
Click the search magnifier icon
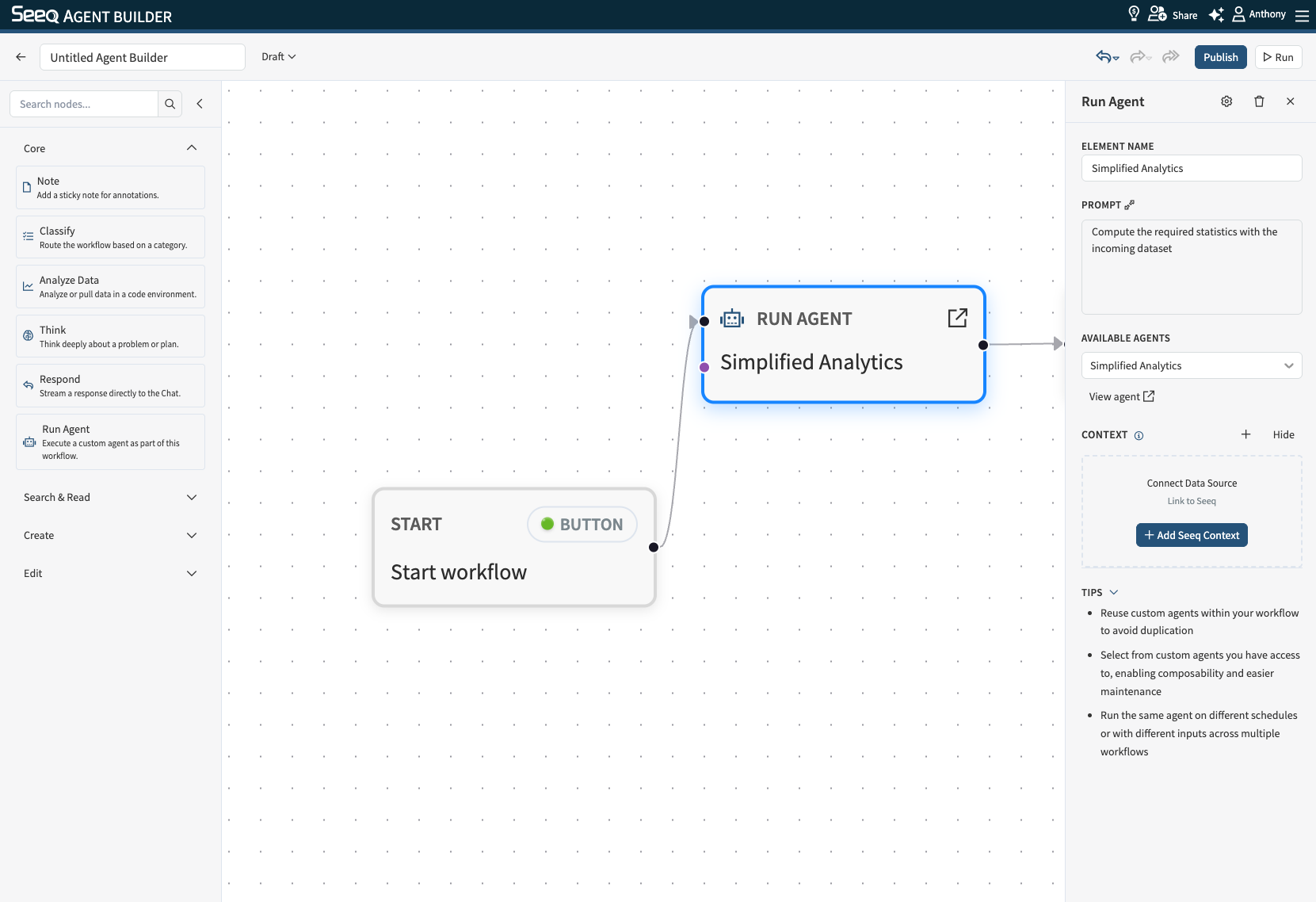coord(170,104)
